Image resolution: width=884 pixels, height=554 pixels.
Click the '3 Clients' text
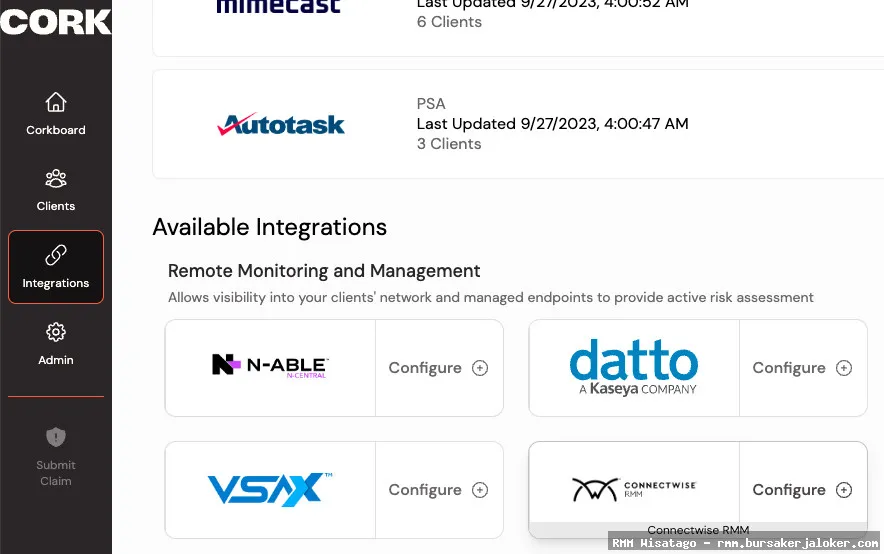click(x=449, y=144)
